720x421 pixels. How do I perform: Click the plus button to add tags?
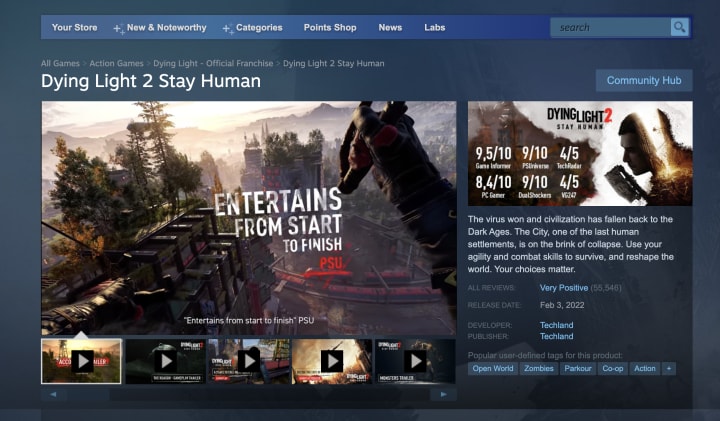pyautogui.click(x=669, y=368)
